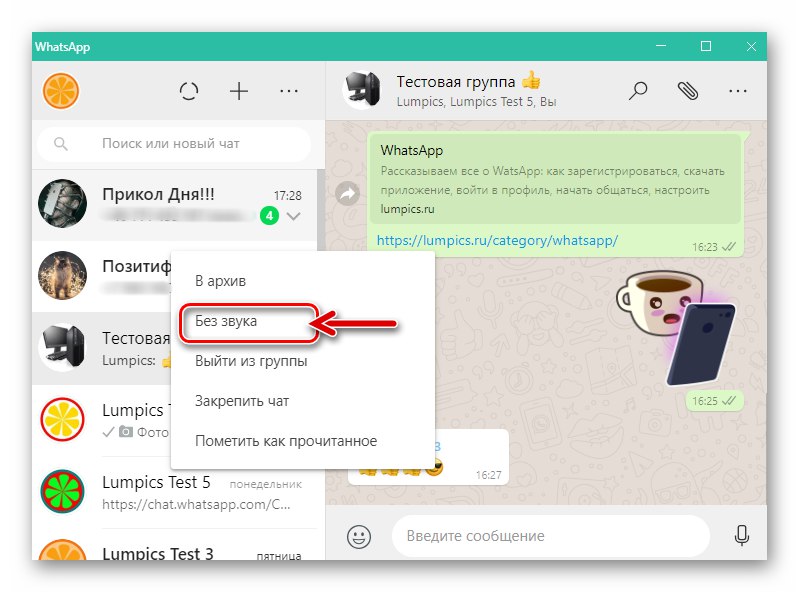The height and width of the screenshot is (592, 799).
Task: Open the emoji picker smiley
Action: (359, 536)
